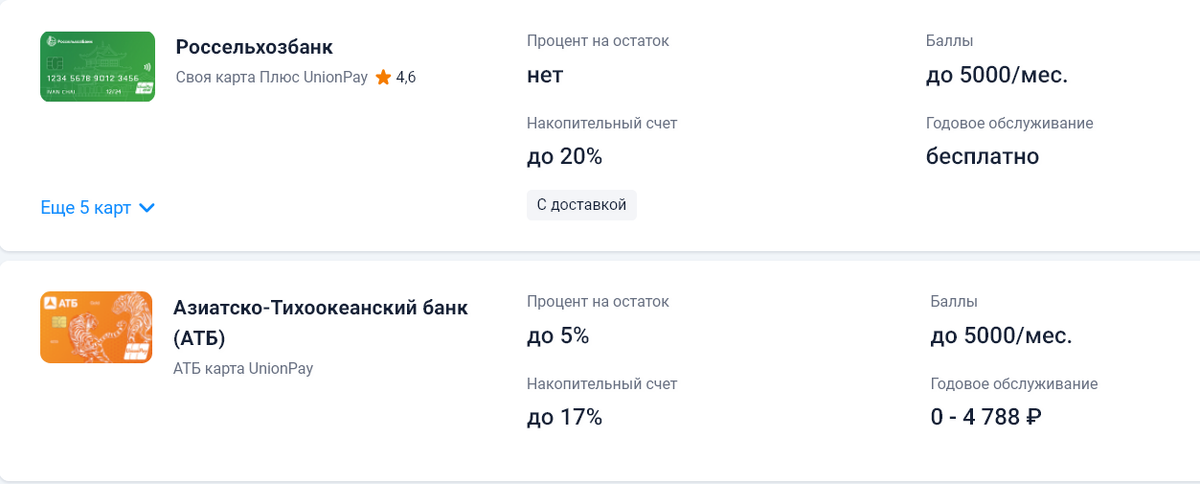Click Россельхозбанк 'Накопительный счет' label
Viewport: 1200px width, 484px height.
(602, 123)
